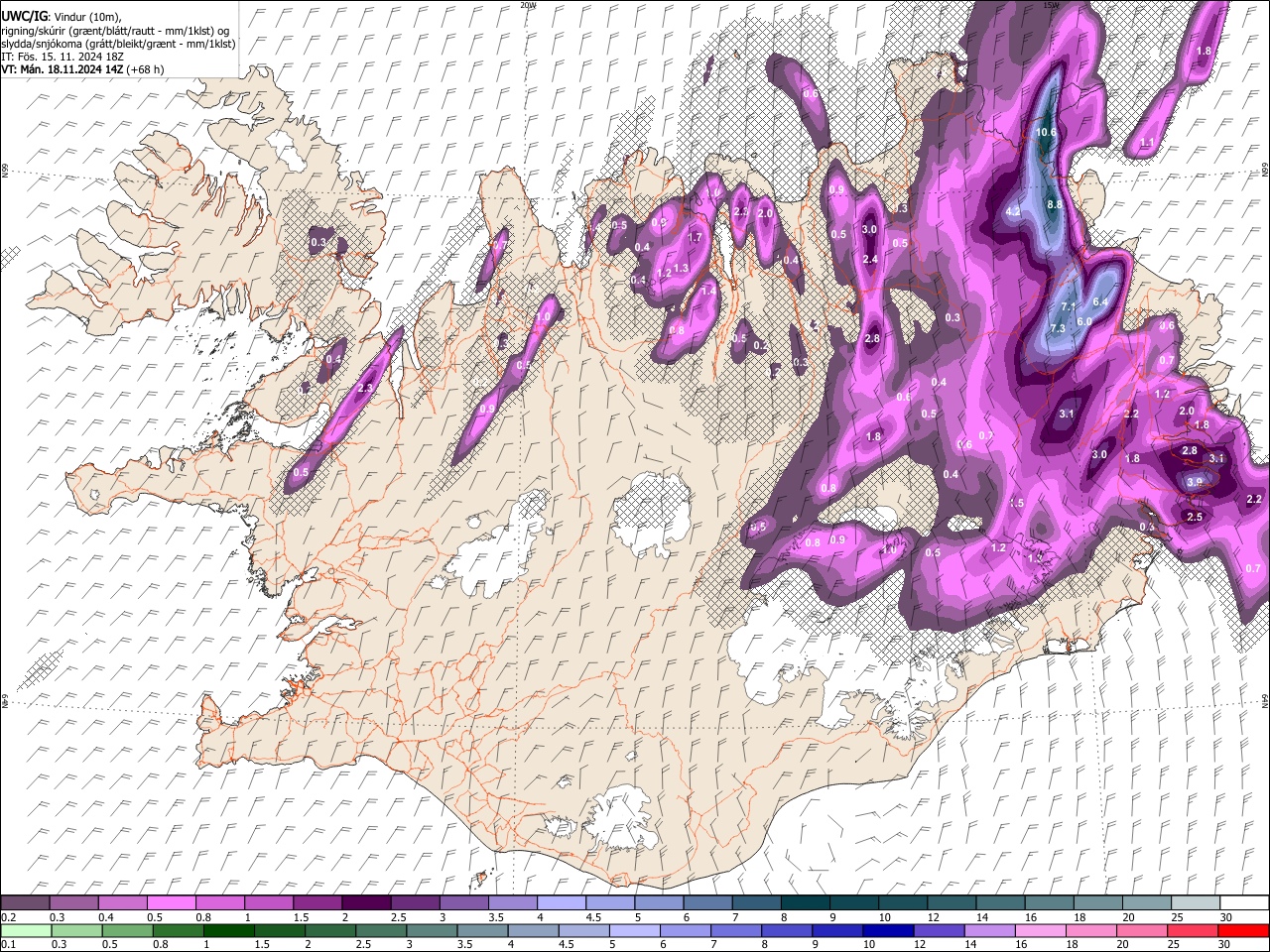This screenshot has height=952, width=1270.
Task: Pick the light violet 14 rain legend swatch
Action: (989, 930)
